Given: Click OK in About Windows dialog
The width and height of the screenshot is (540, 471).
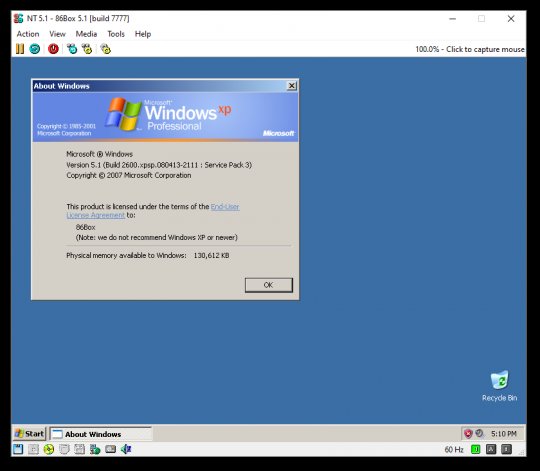Looking at the screenshot, I should [x=269, y=285].
